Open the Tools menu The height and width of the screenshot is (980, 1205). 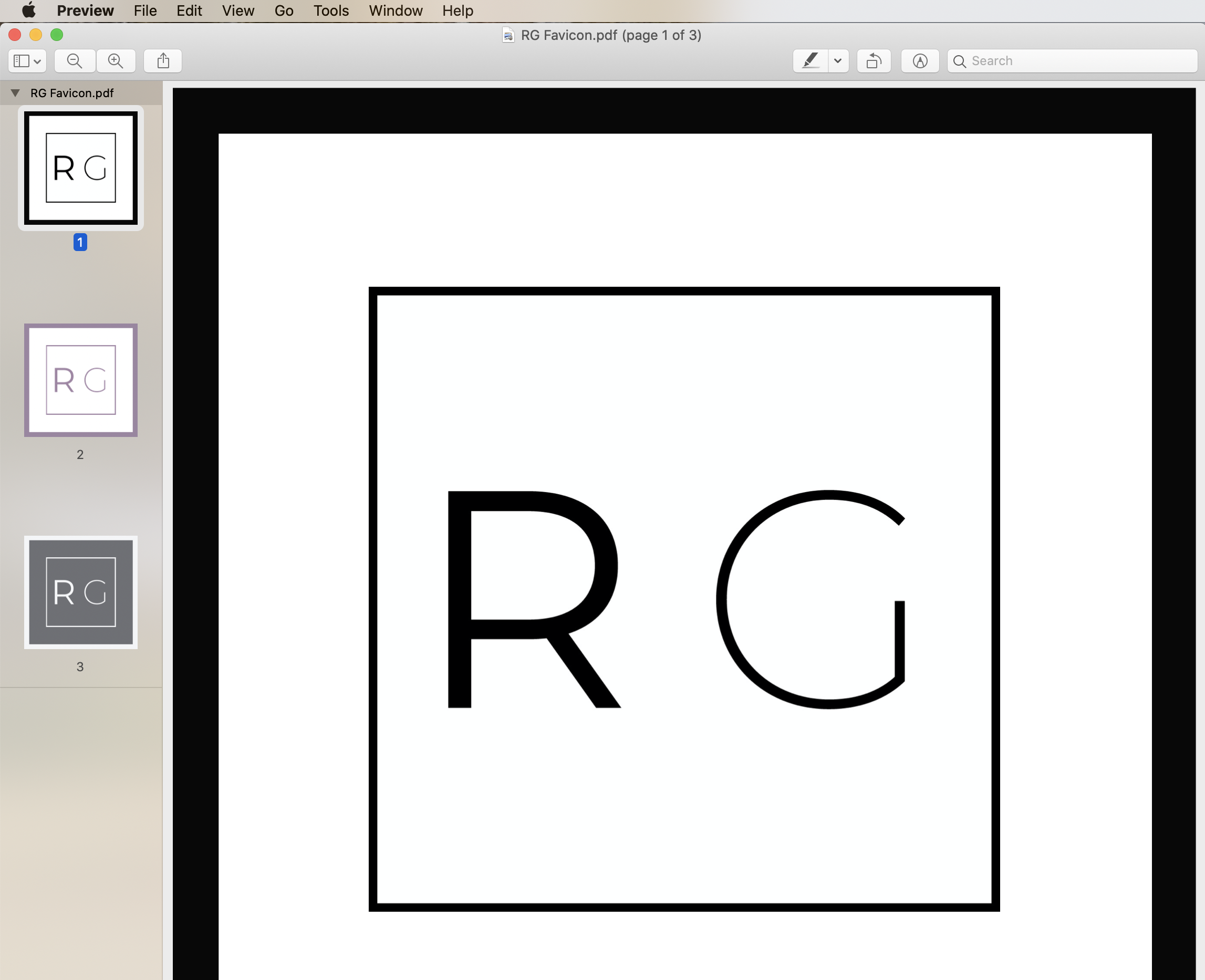pyautogui.click(x=331, y=11)
